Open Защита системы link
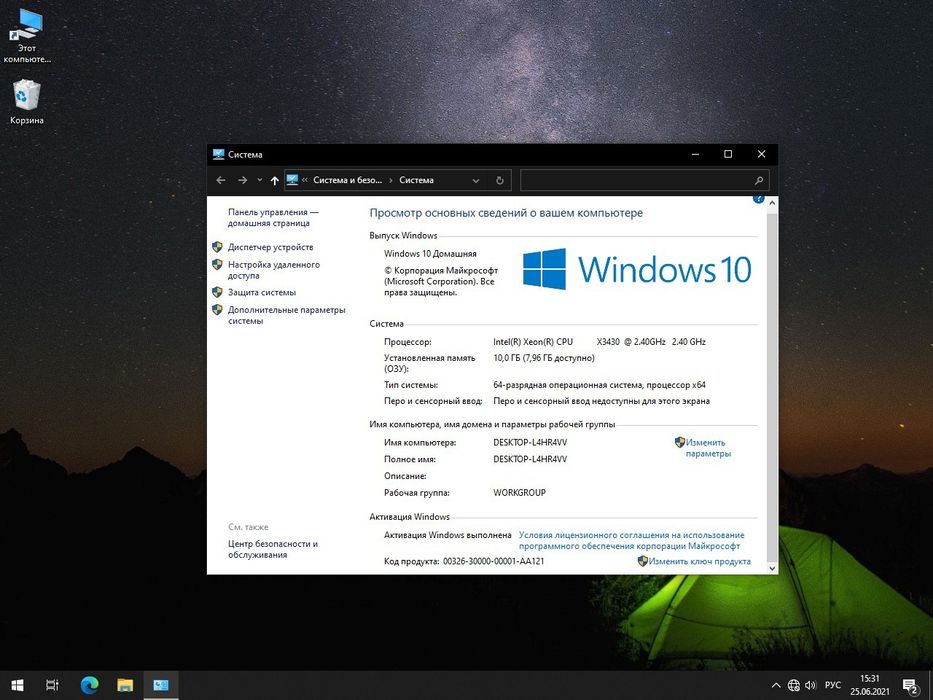Viewport: 933px width, 700px height. [x=262, y=292]
